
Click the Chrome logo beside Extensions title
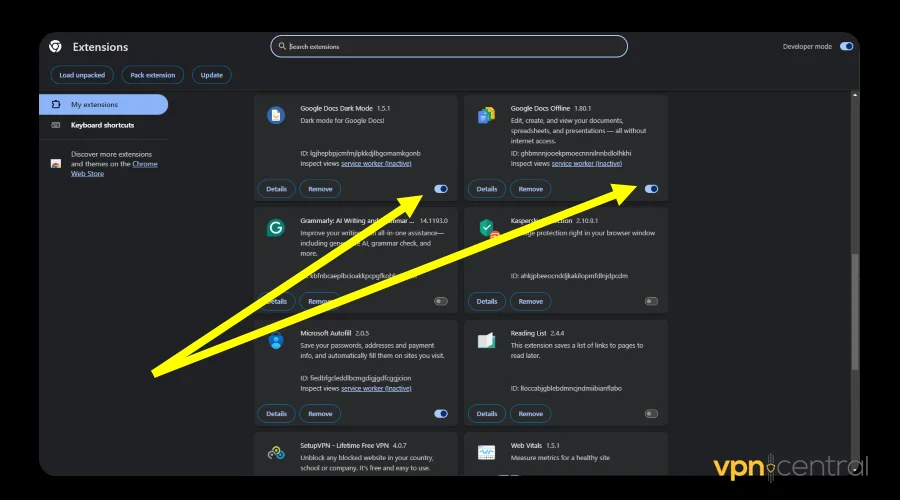point(56,47)
